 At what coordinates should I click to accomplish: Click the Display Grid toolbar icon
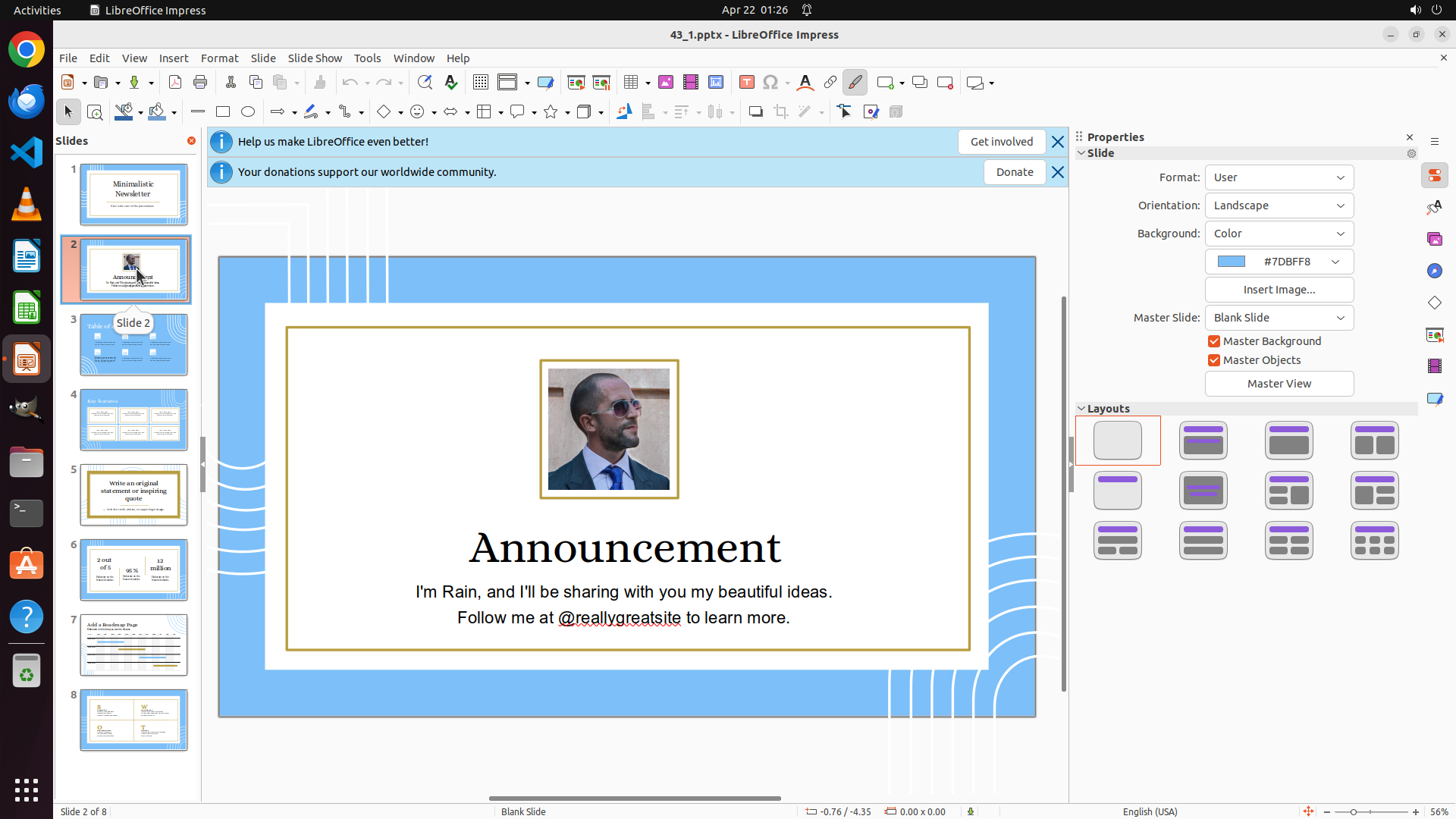[x=481, y=83]
